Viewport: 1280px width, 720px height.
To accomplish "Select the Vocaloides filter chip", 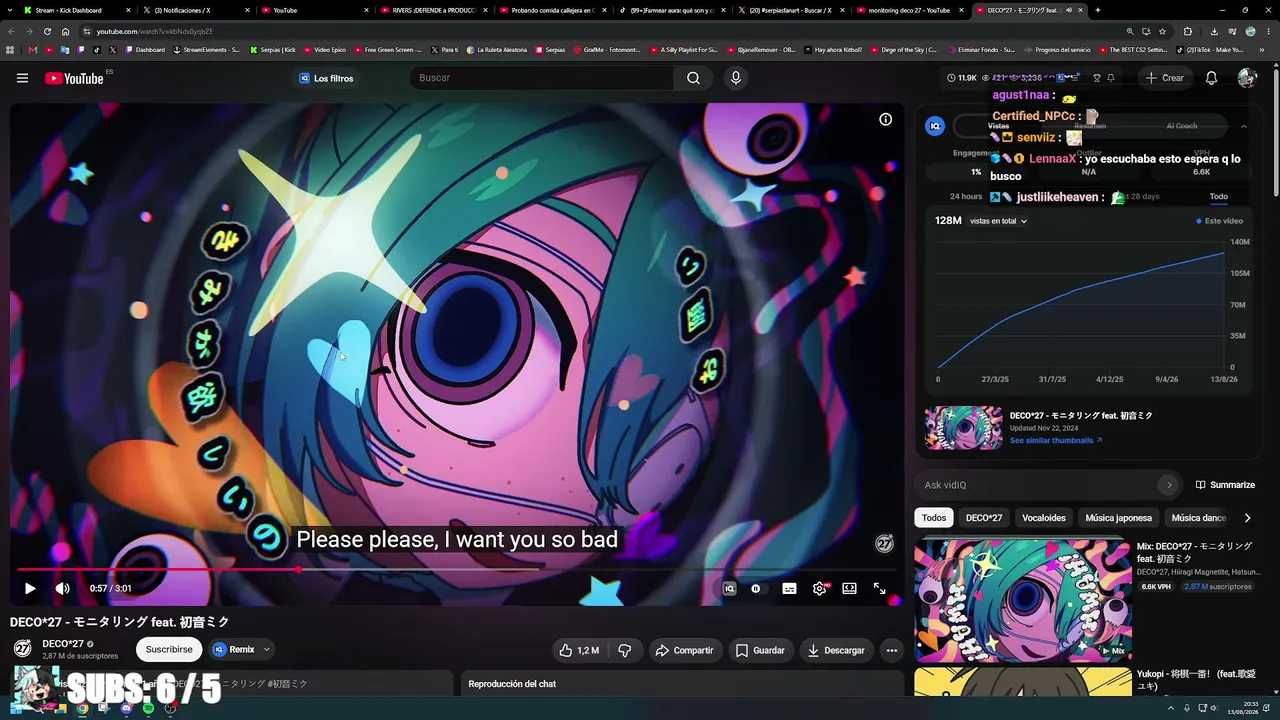I will 1044,518.
